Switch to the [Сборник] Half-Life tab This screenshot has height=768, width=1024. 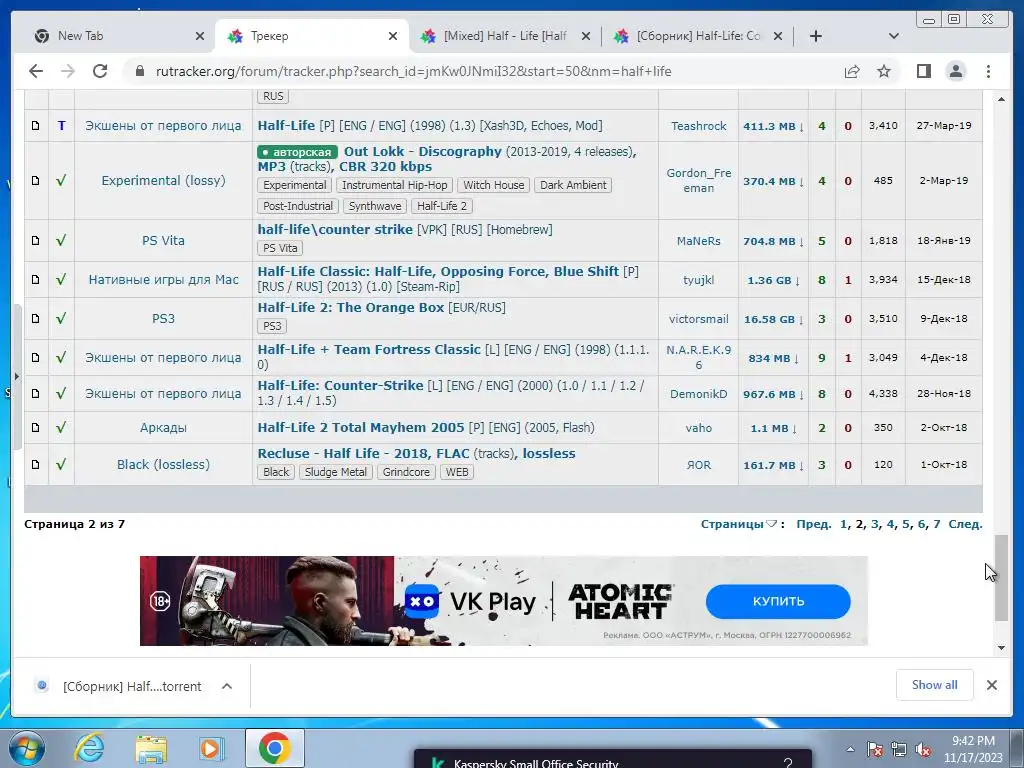coord(698,37)
